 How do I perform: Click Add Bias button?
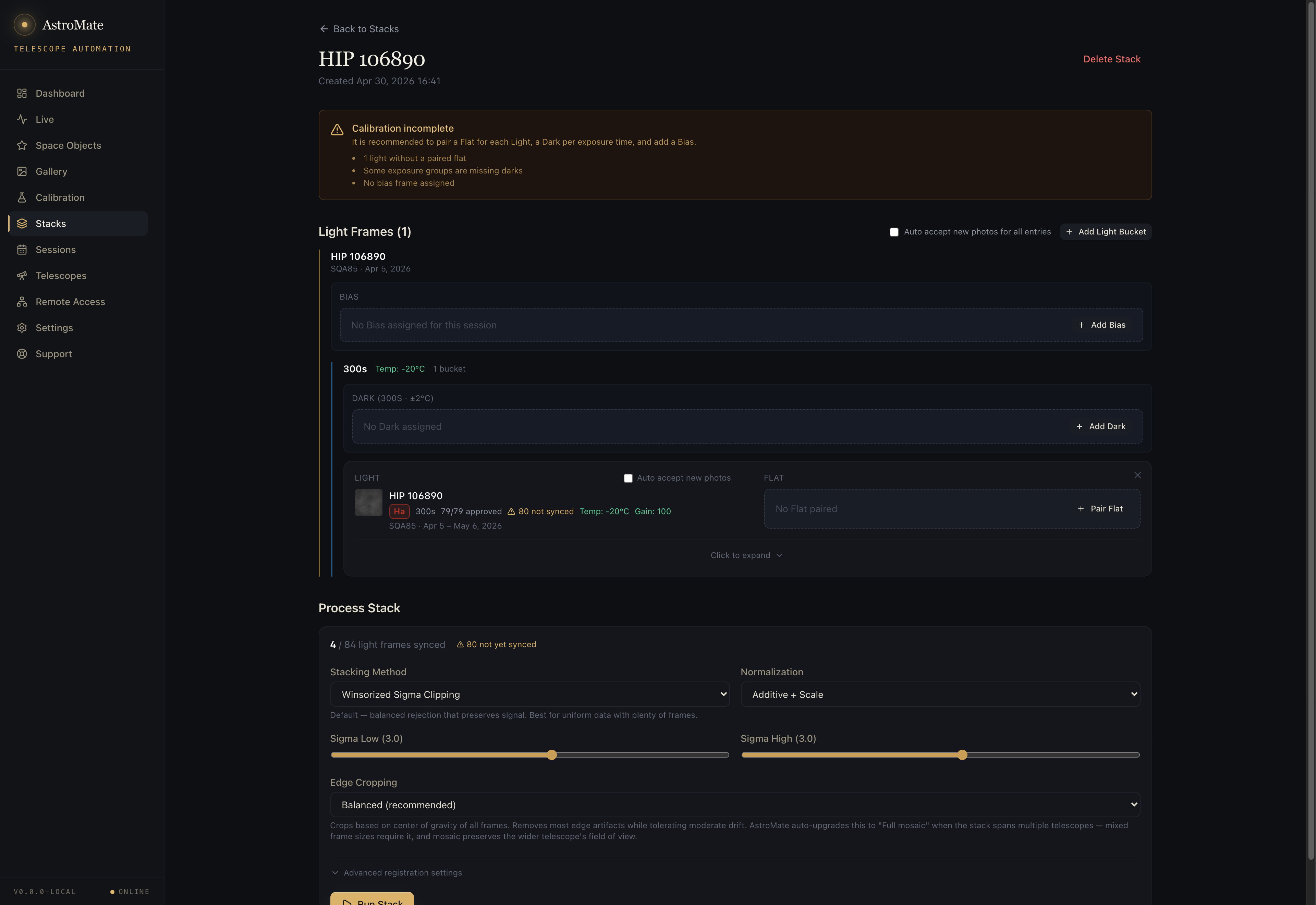[1102, 325]
